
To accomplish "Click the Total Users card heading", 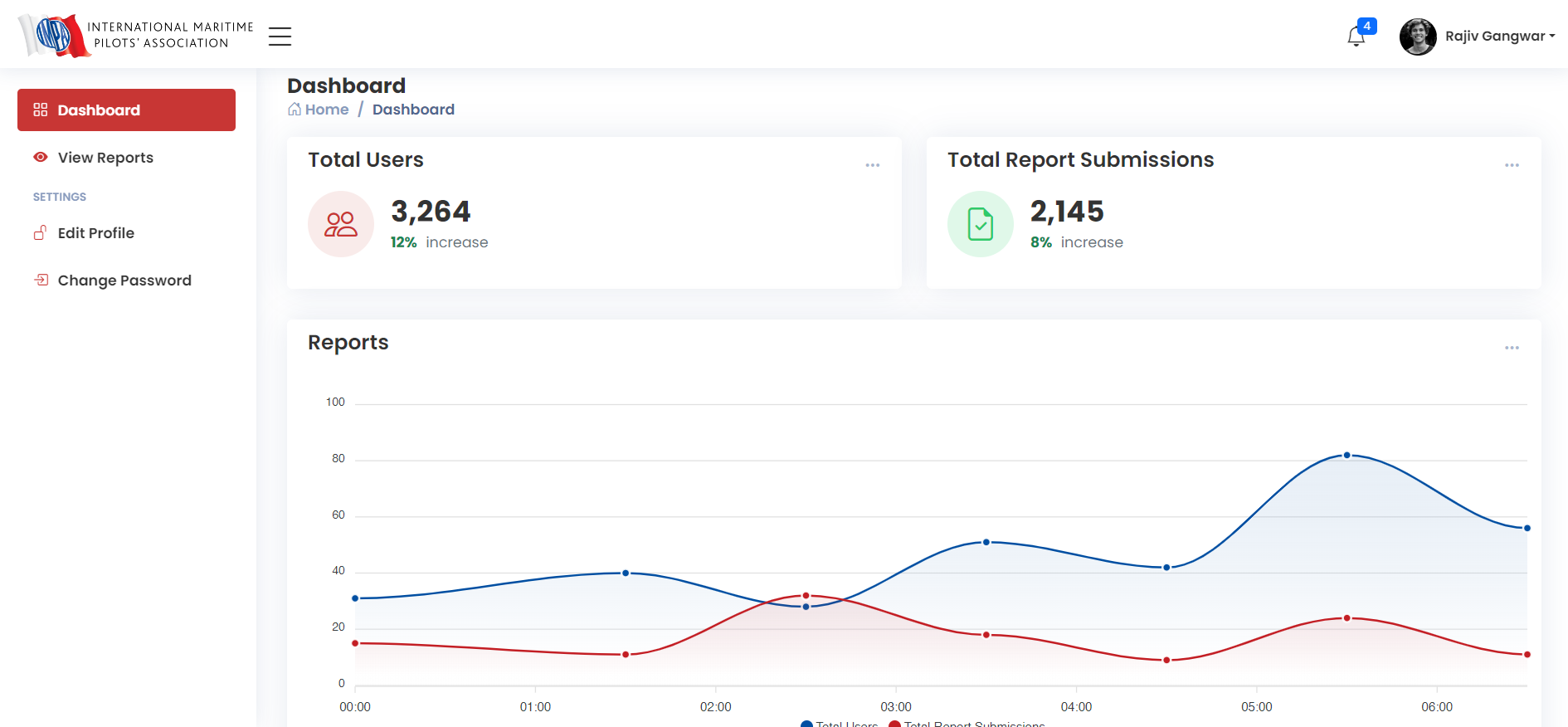I will [366, 160].
